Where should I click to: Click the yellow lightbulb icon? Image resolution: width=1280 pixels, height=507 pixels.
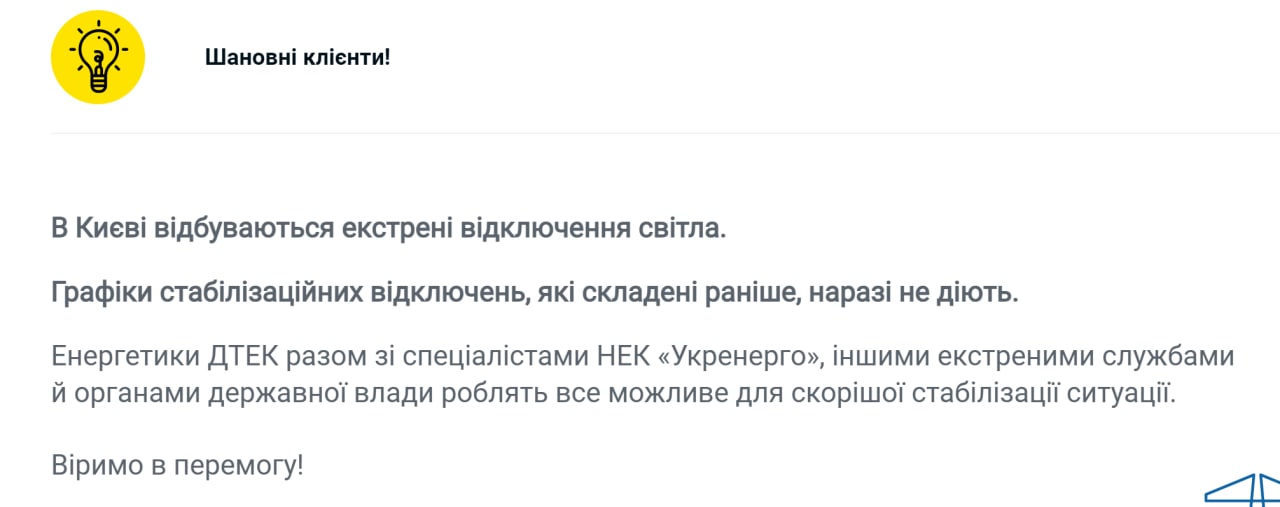[x=98, y=57]
